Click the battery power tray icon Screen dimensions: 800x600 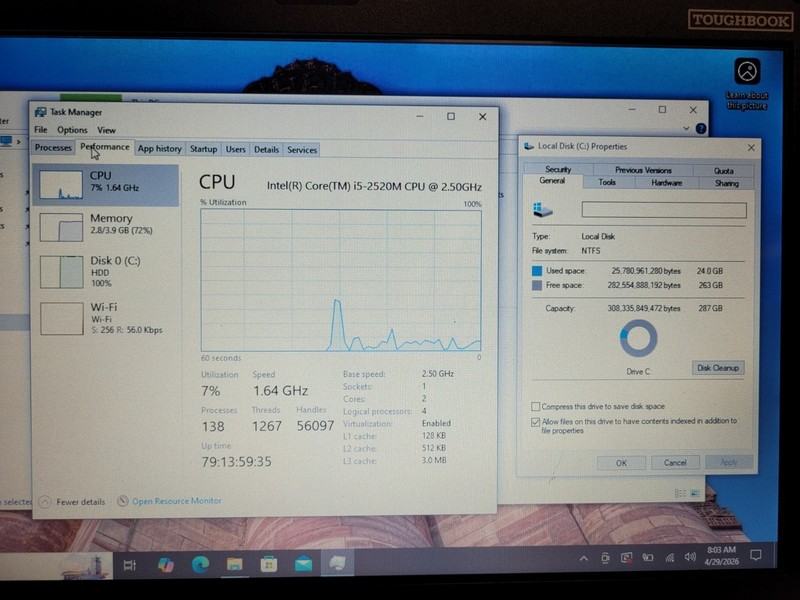(x=648, y=558)
